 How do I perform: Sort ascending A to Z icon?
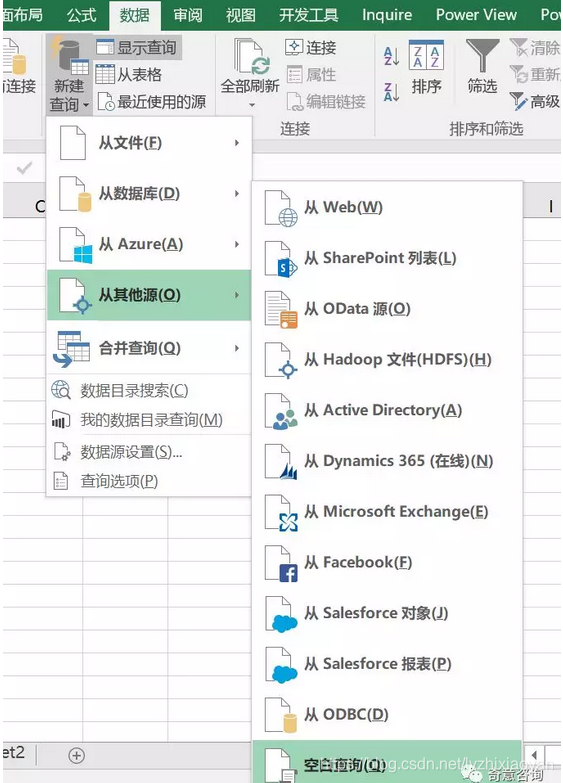[391, 56]
